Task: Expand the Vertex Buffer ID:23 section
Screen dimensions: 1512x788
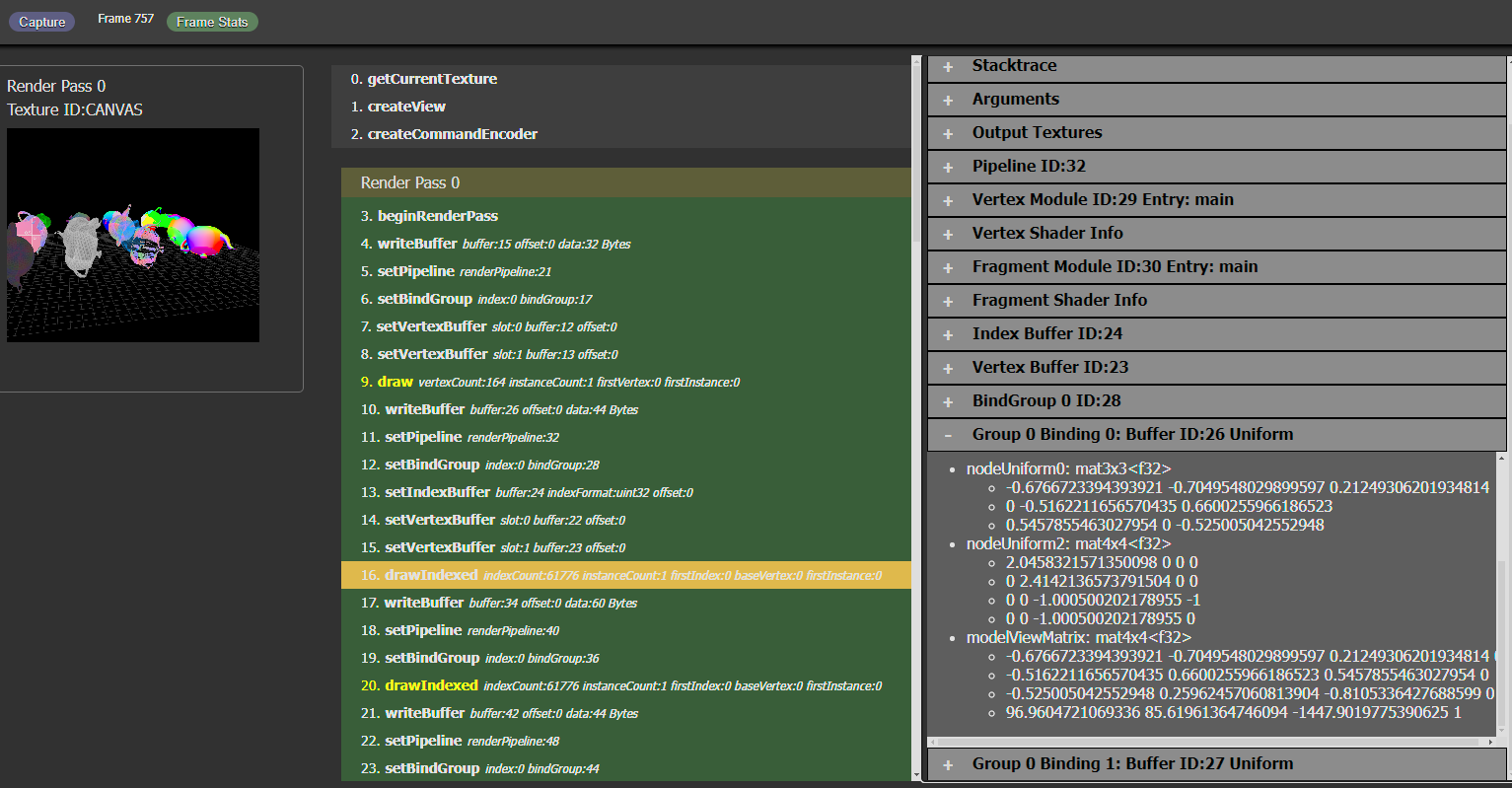Action: pyautogui.click(x=1216, y=368)
